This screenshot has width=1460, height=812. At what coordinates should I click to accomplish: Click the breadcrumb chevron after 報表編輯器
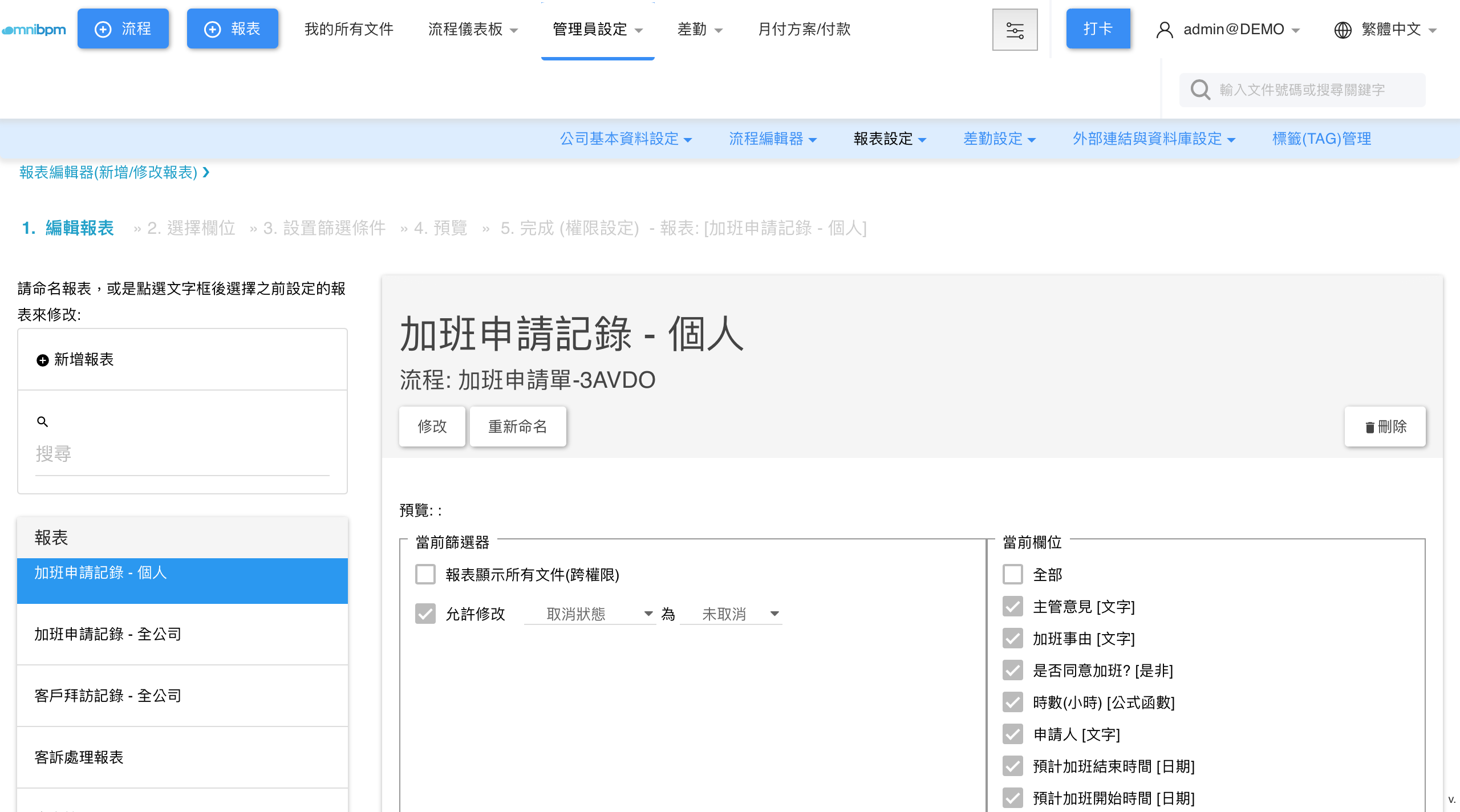[x=206, y=172]
